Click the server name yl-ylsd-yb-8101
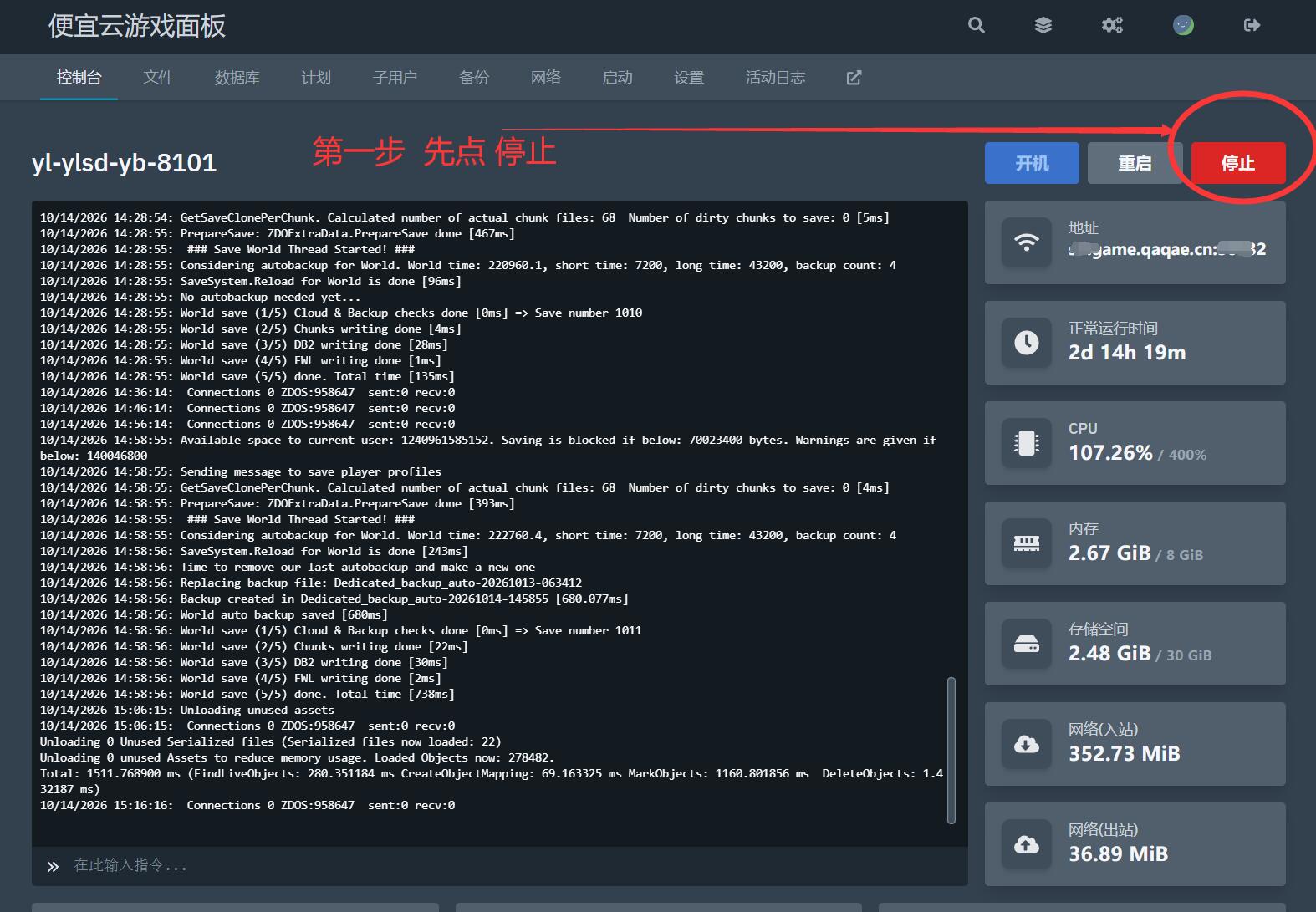The width and height of the screenshot is (1316, 912). (x=124, y=162)
